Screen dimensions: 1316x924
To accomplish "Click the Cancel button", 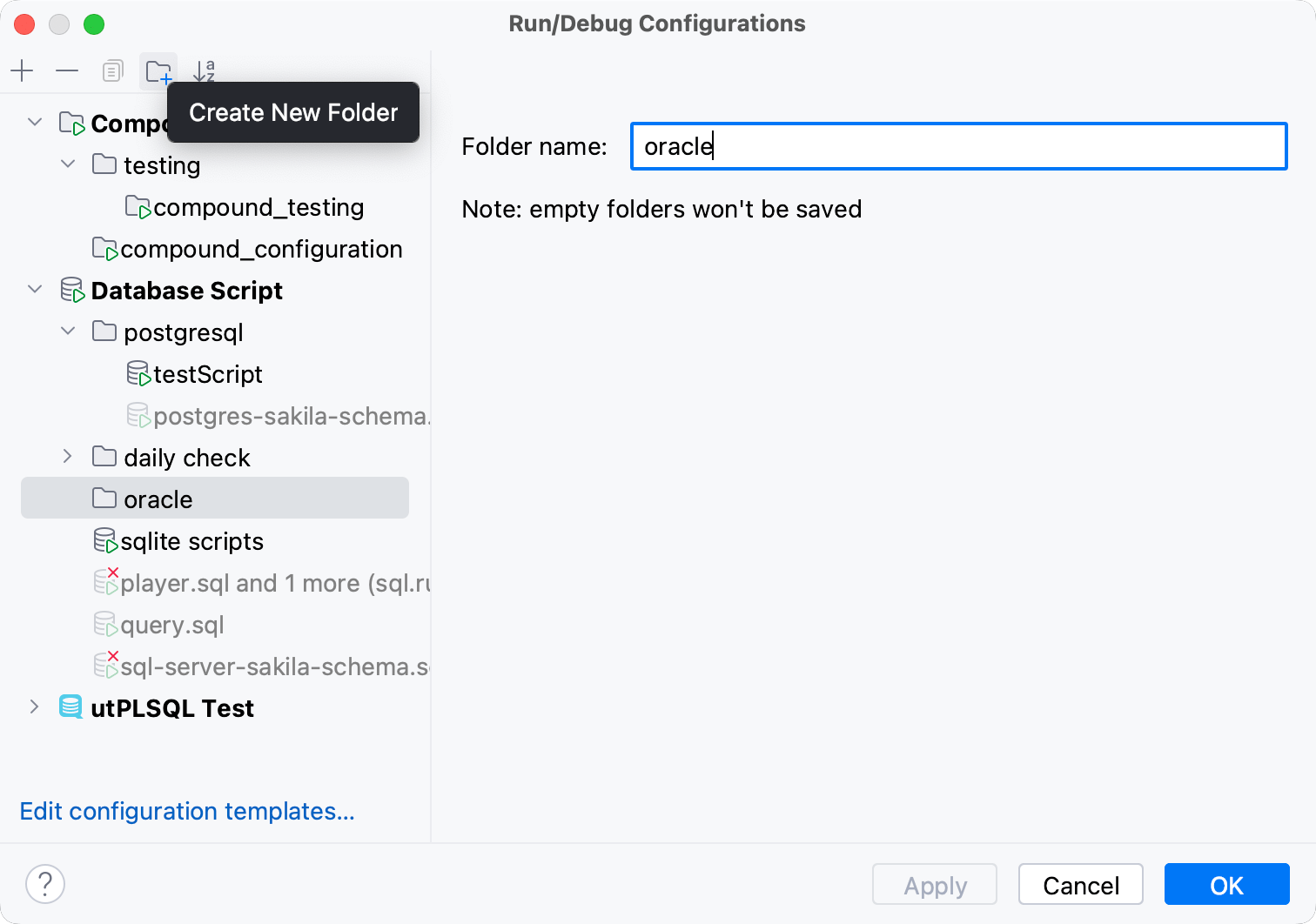I will pos(1081,884).
